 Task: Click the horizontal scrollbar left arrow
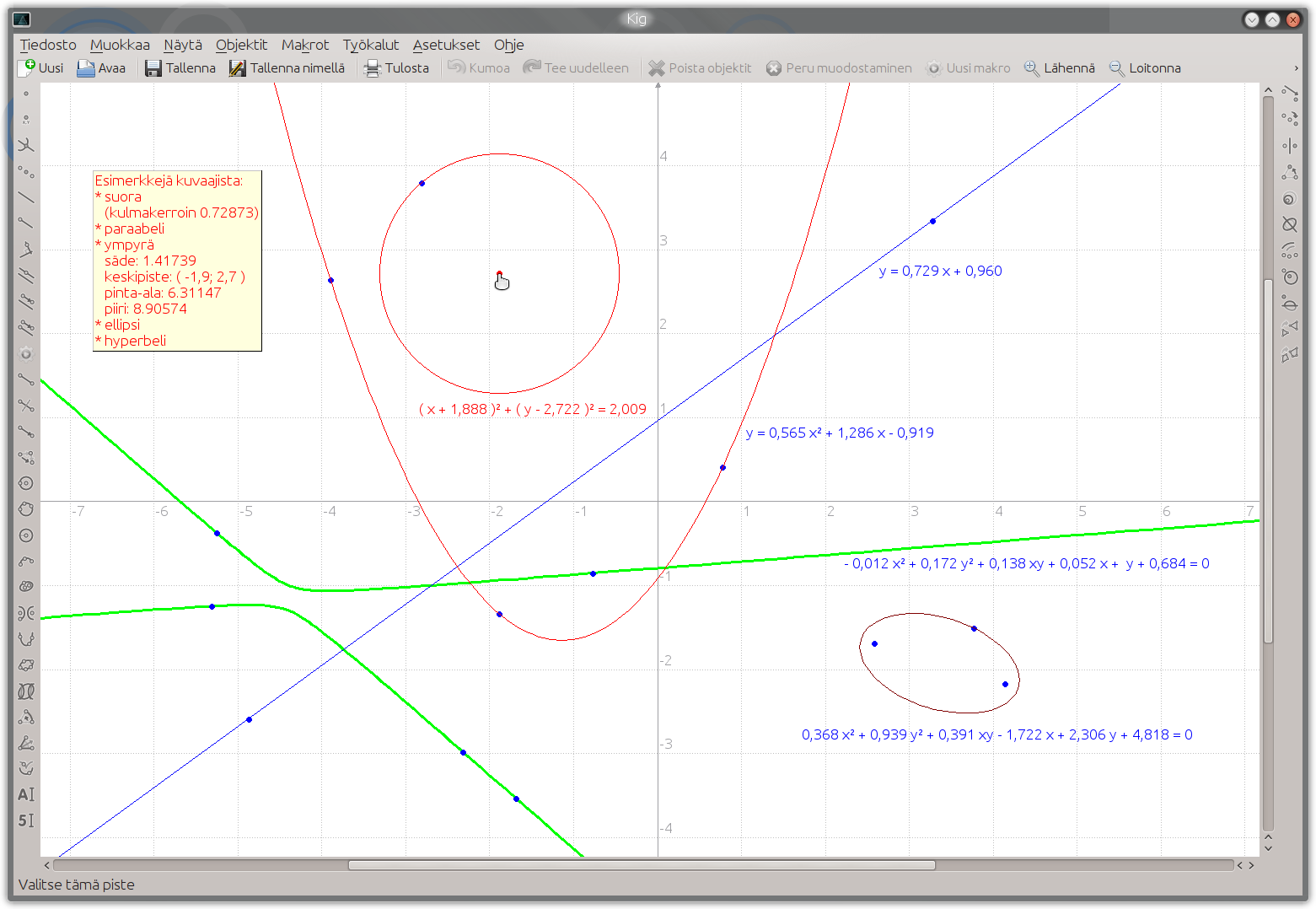click(x=46, y=865)
